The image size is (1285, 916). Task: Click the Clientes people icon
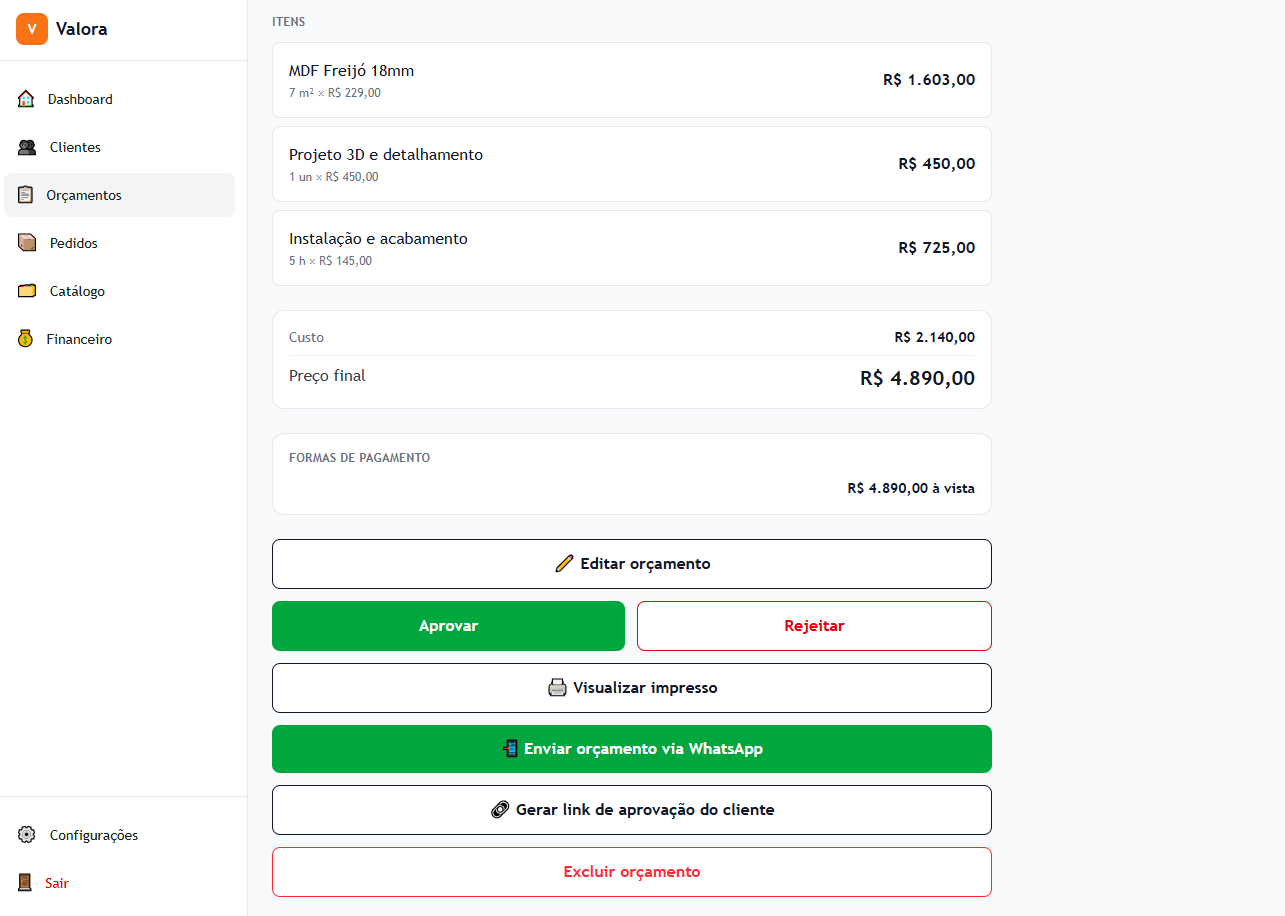(x=27, y=147)
